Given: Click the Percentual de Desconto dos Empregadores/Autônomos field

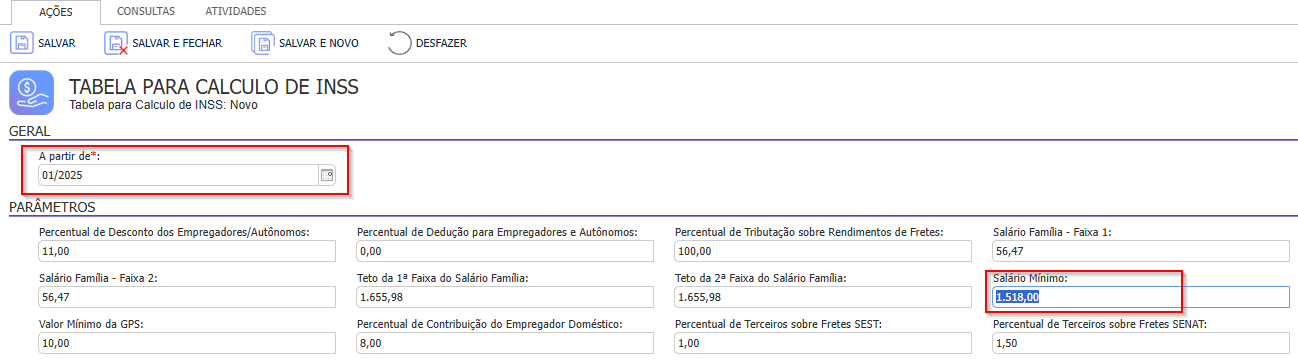Looking at the screenshot, I should tap(186, 251).
